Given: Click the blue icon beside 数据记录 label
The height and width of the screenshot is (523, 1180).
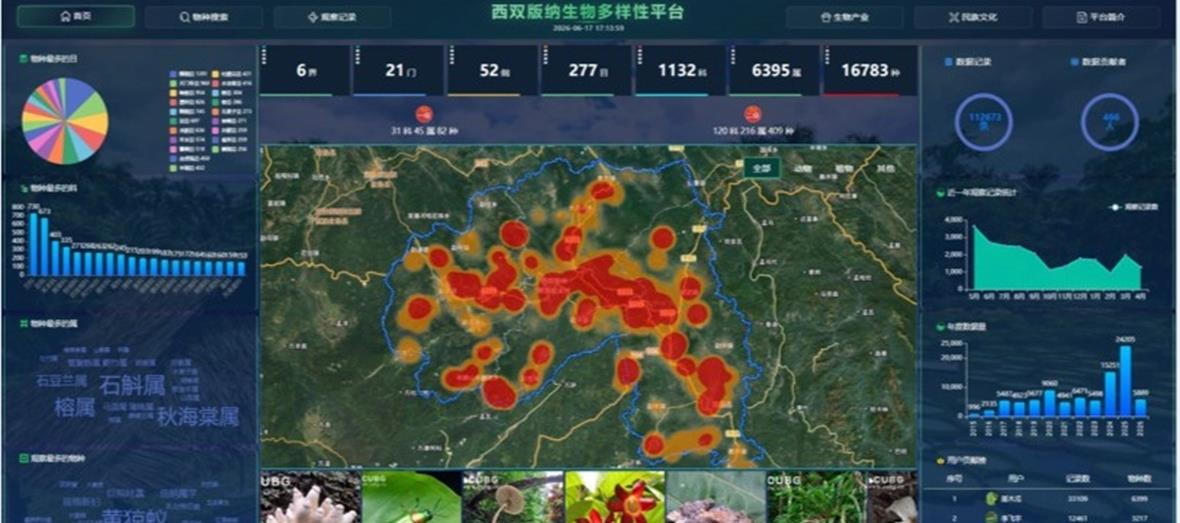Looking at the screenshot, I should point(948,62).
